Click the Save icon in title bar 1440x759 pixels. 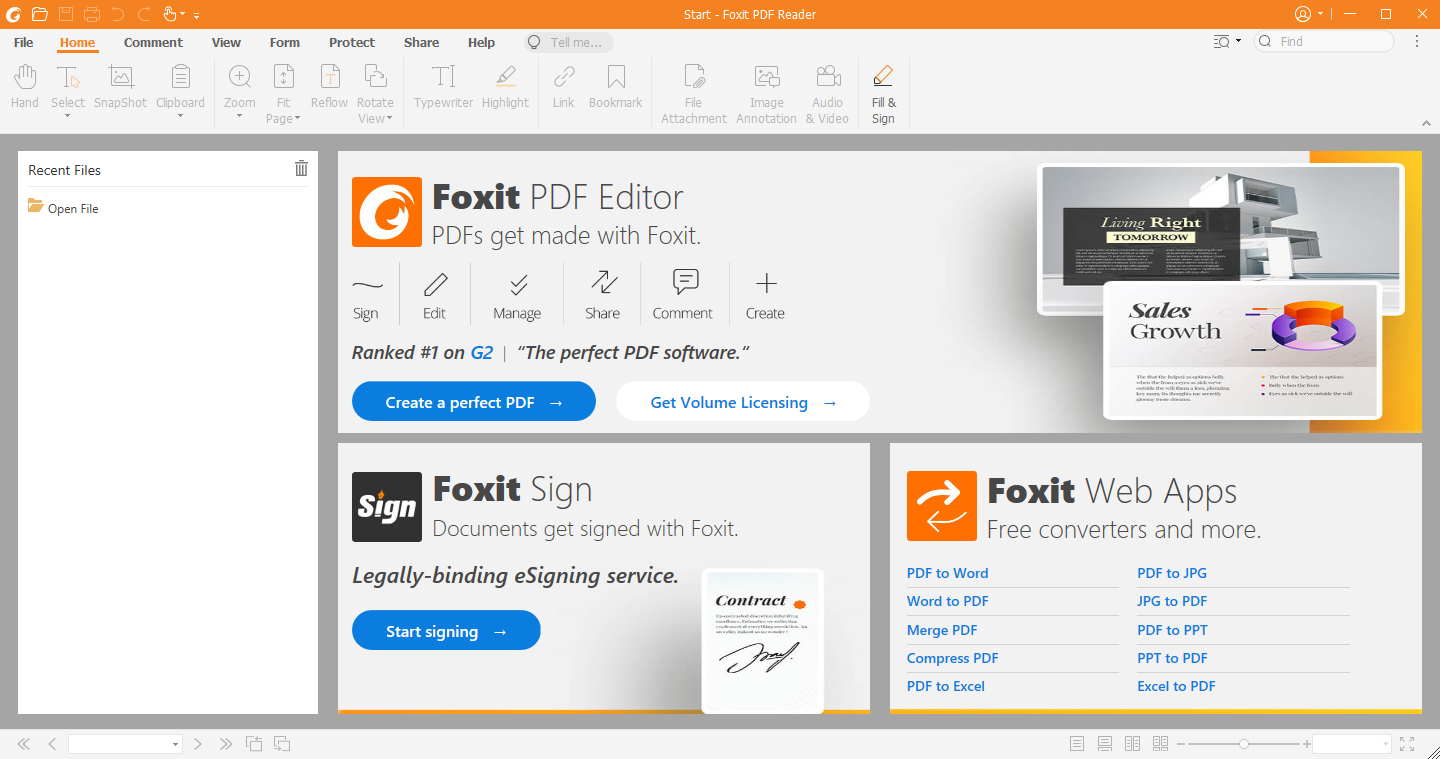pyautogui.click(x=66, y=14)
